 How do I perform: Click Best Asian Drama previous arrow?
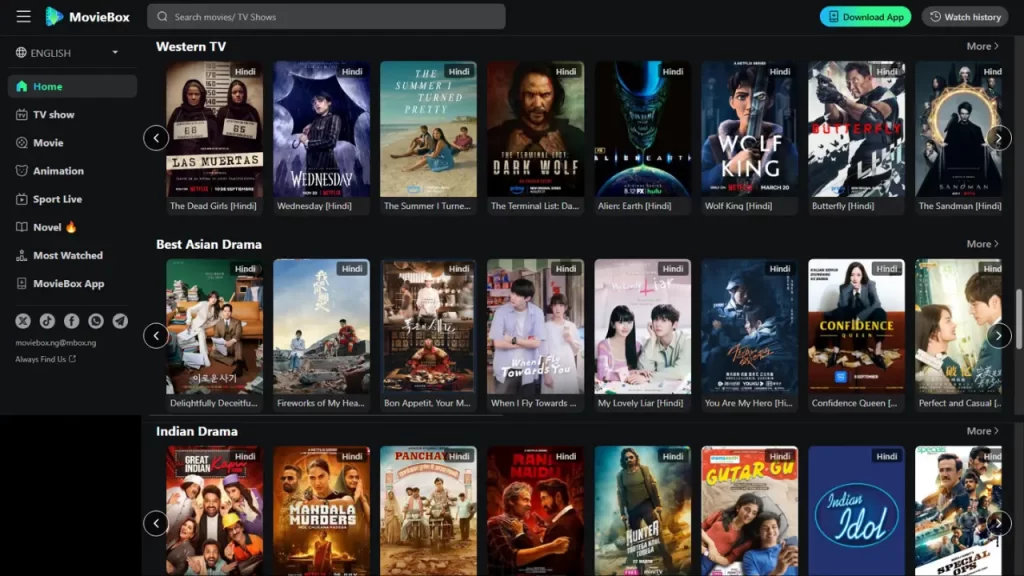(x=156, y=336)
